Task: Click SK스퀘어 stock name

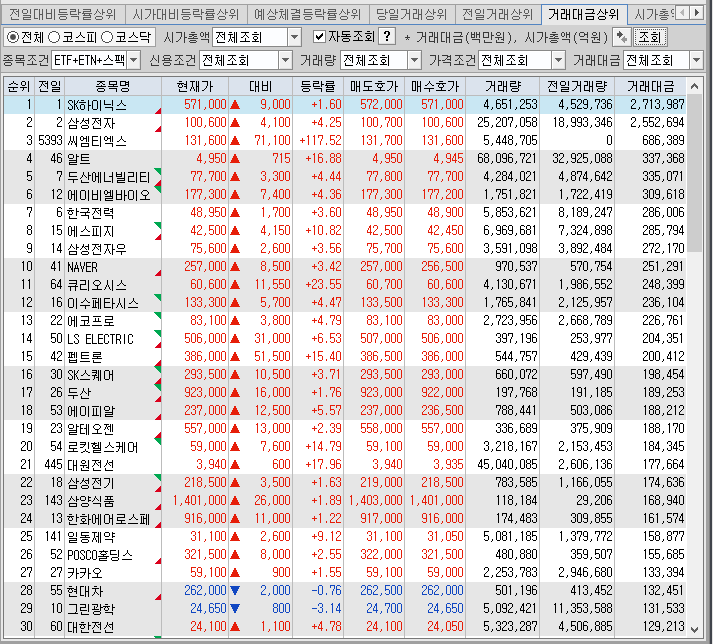Action: (90, 375)
